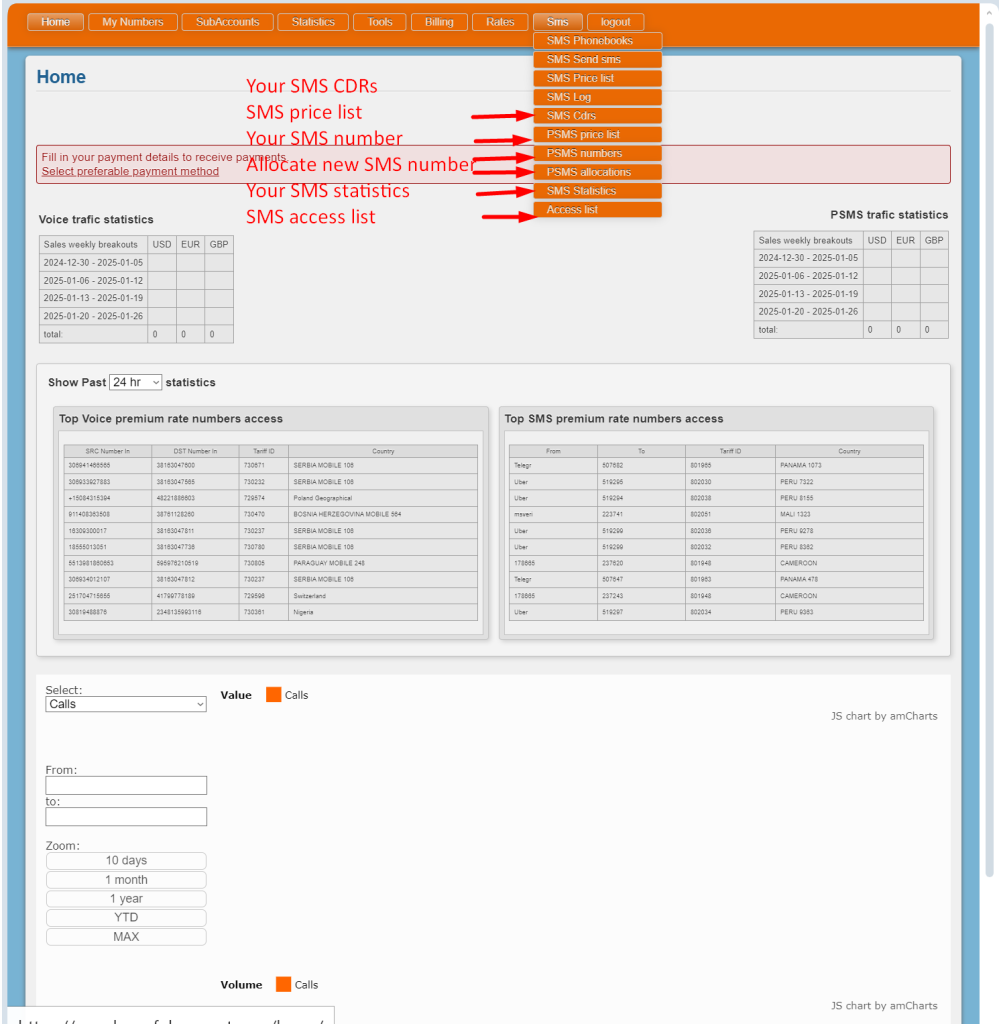Screen dimensions: 999x1024
Task: Open the SubAccounts menu
Action: (227, 22)
